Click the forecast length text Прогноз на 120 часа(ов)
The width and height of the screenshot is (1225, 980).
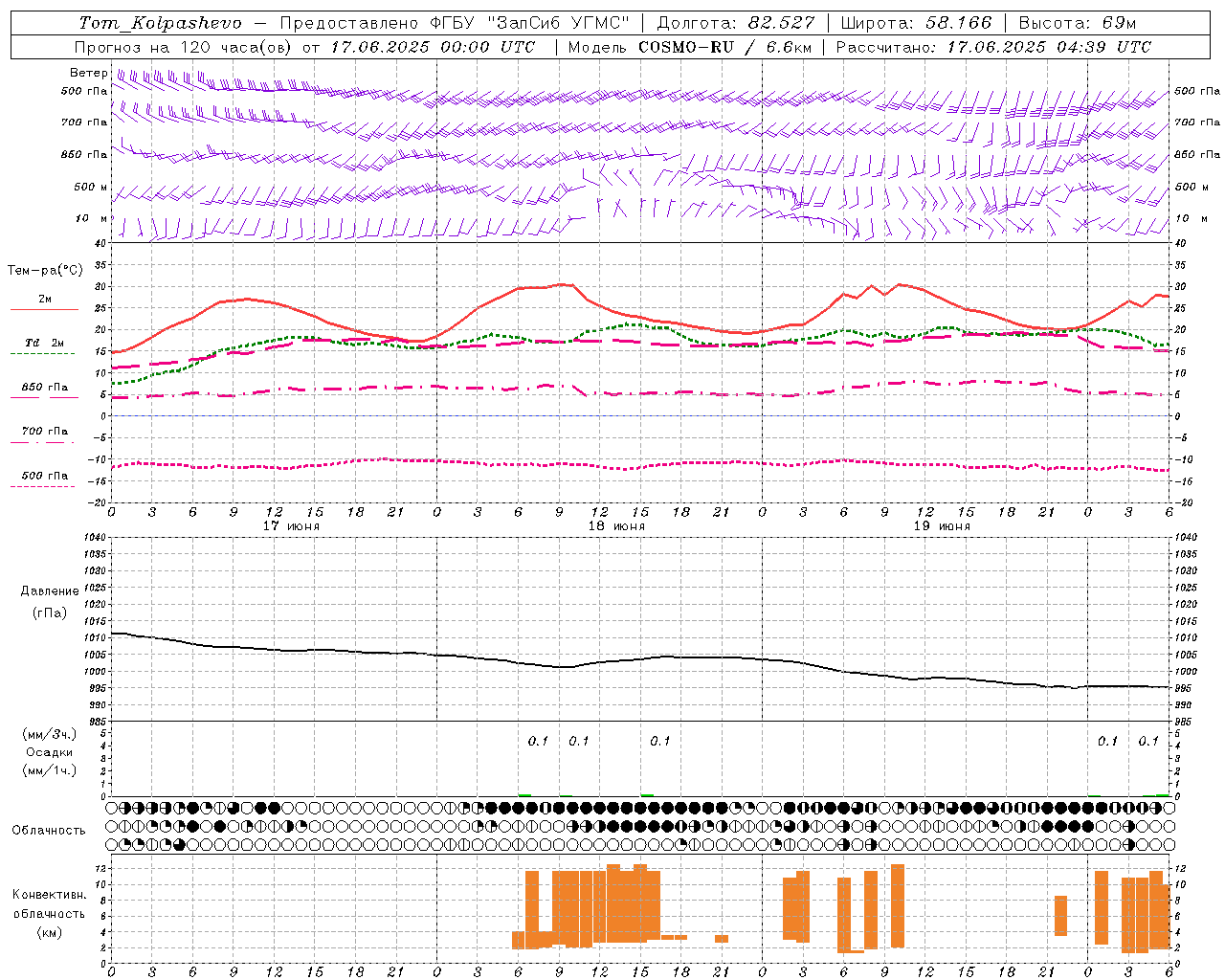(184, 47)
